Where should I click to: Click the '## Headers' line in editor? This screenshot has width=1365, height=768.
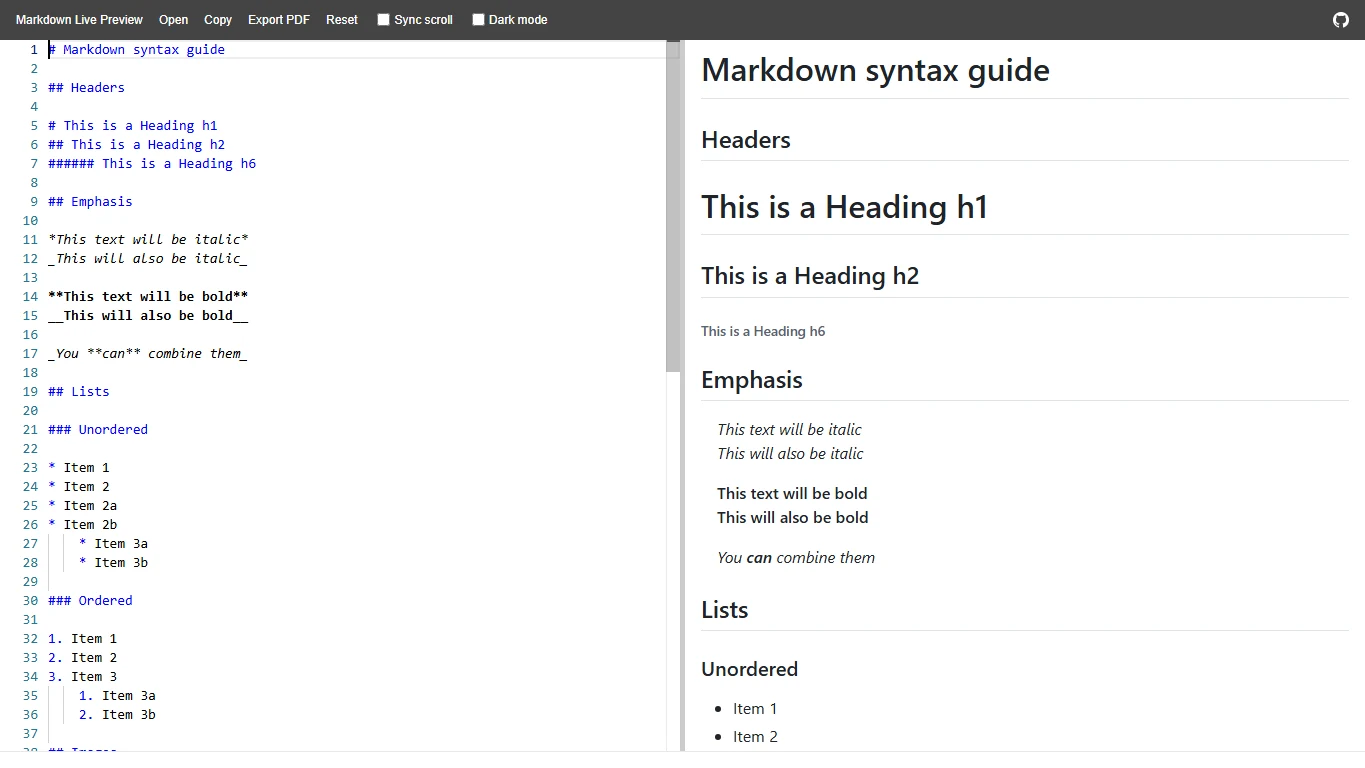87,87
